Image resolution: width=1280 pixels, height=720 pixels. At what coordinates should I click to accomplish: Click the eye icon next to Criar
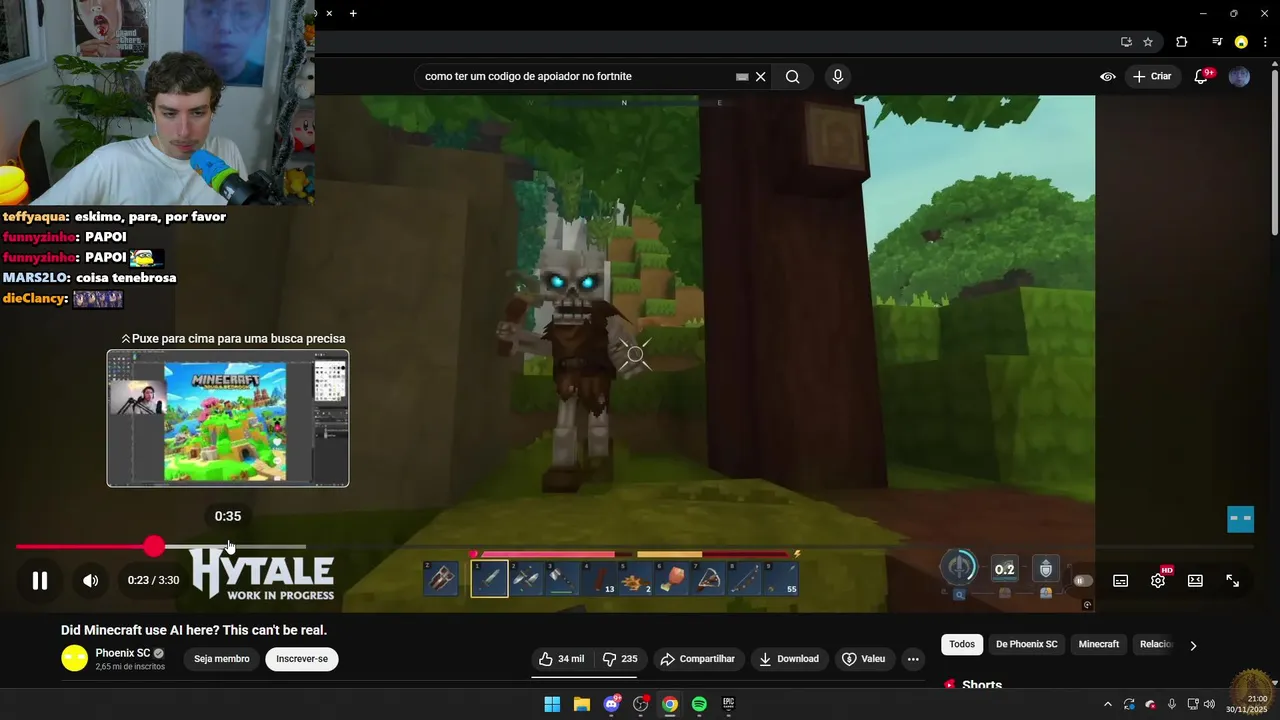click(x=1108, y=76)
